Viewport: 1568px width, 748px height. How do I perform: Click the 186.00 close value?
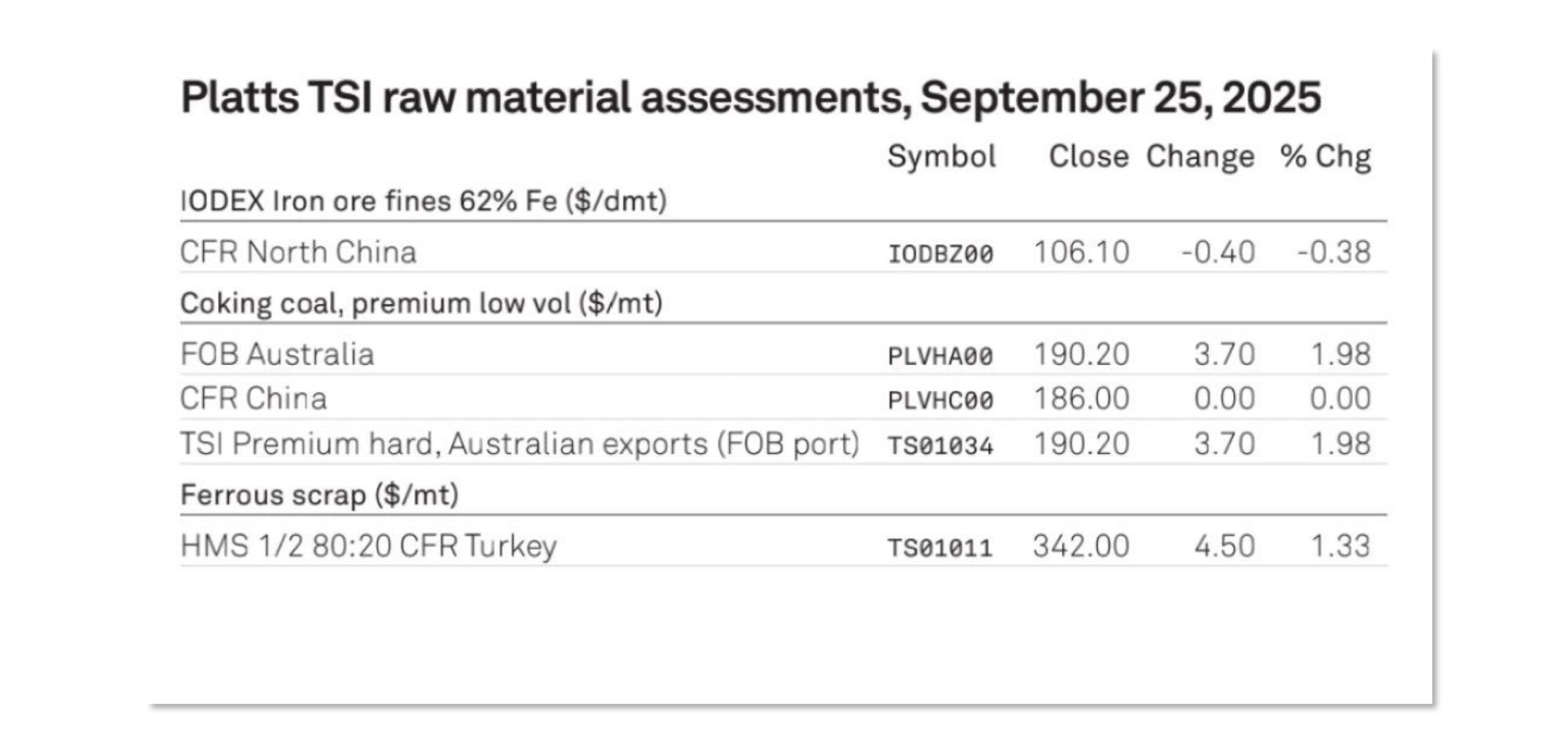click(x=1082, y=399)
